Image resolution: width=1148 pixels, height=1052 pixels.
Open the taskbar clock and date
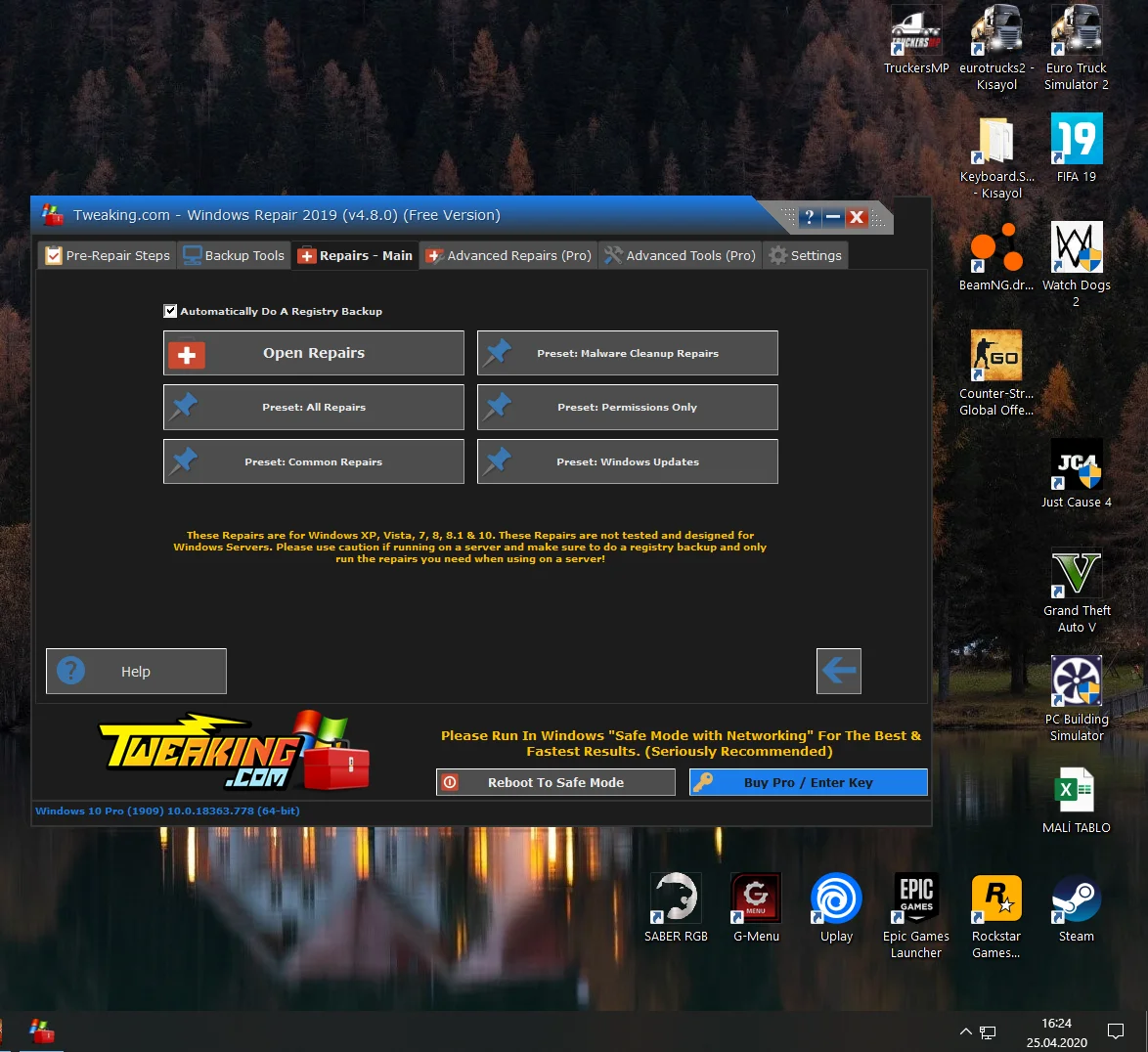(x=1056, y=1032)
